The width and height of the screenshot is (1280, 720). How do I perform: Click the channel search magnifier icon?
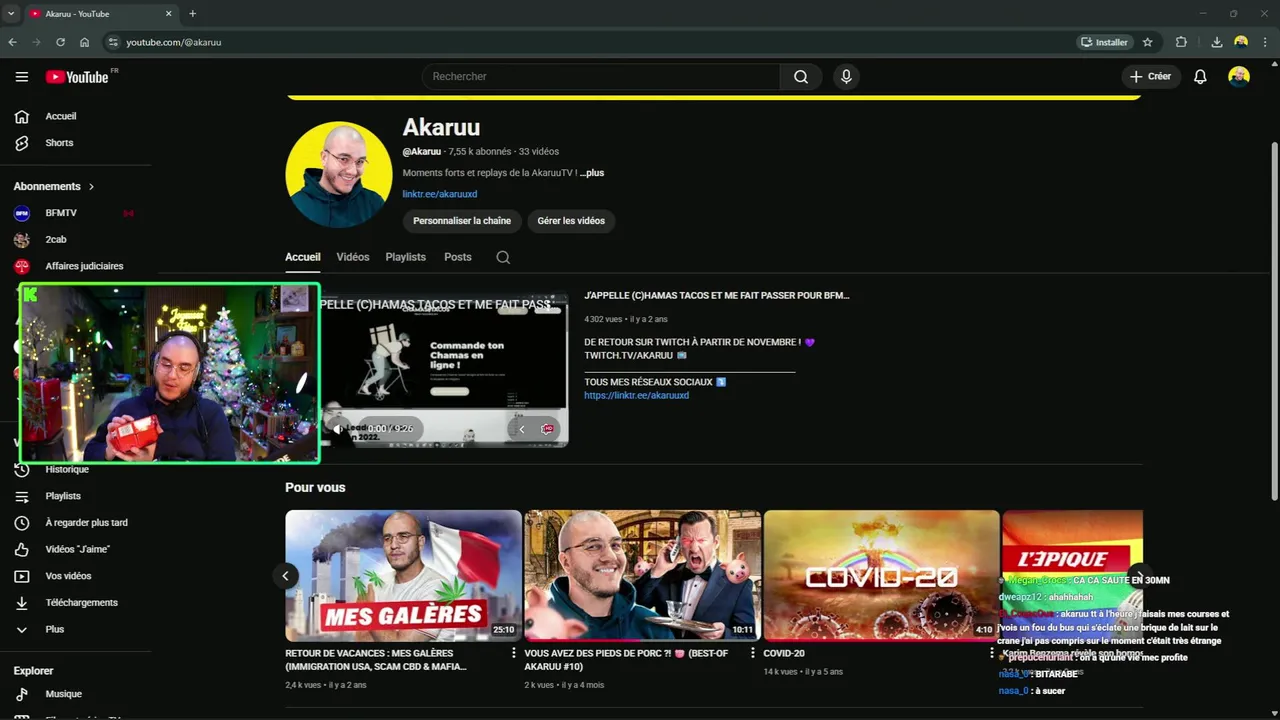503,257
